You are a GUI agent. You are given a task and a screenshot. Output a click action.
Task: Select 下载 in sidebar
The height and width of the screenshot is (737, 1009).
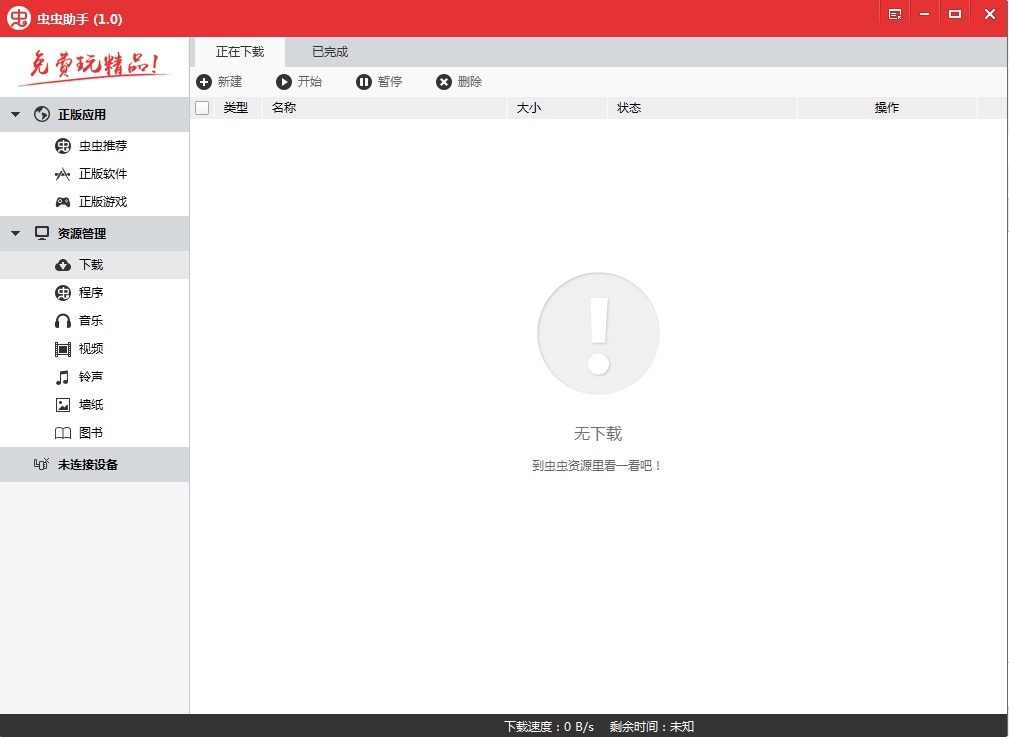click(91, 265)
